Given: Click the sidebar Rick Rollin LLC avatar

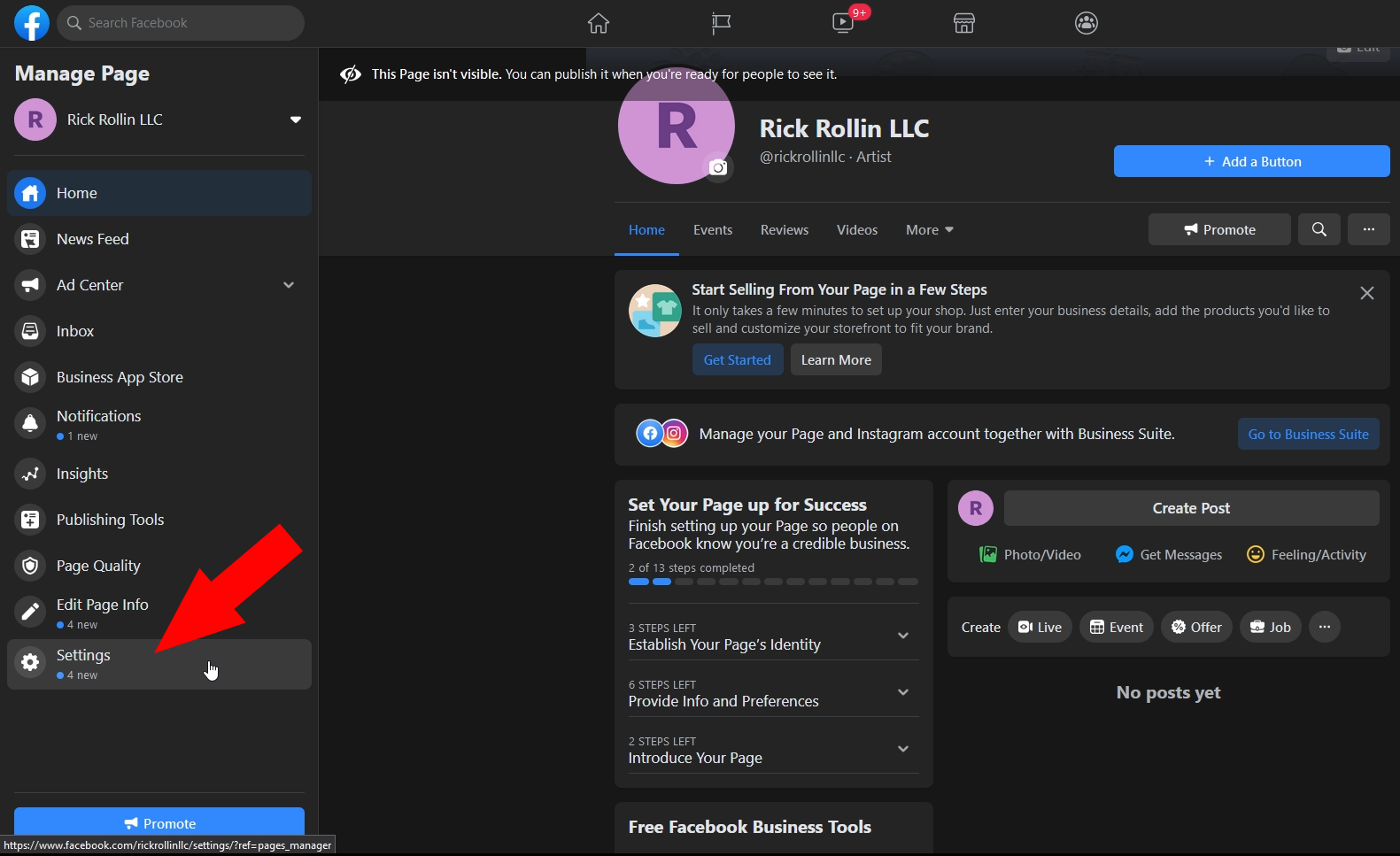Looking at the screenshot, I should coord(35,120).
